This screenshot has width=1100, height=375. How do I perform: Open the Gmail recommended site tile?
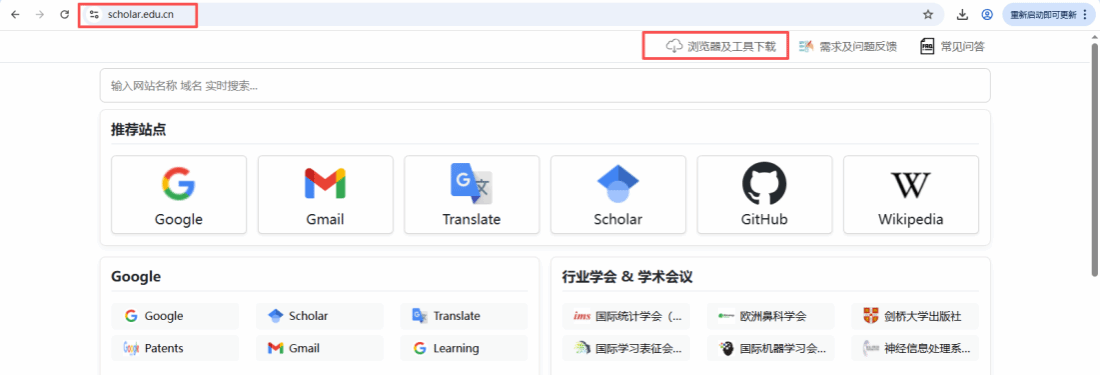[x=326, y=194]
